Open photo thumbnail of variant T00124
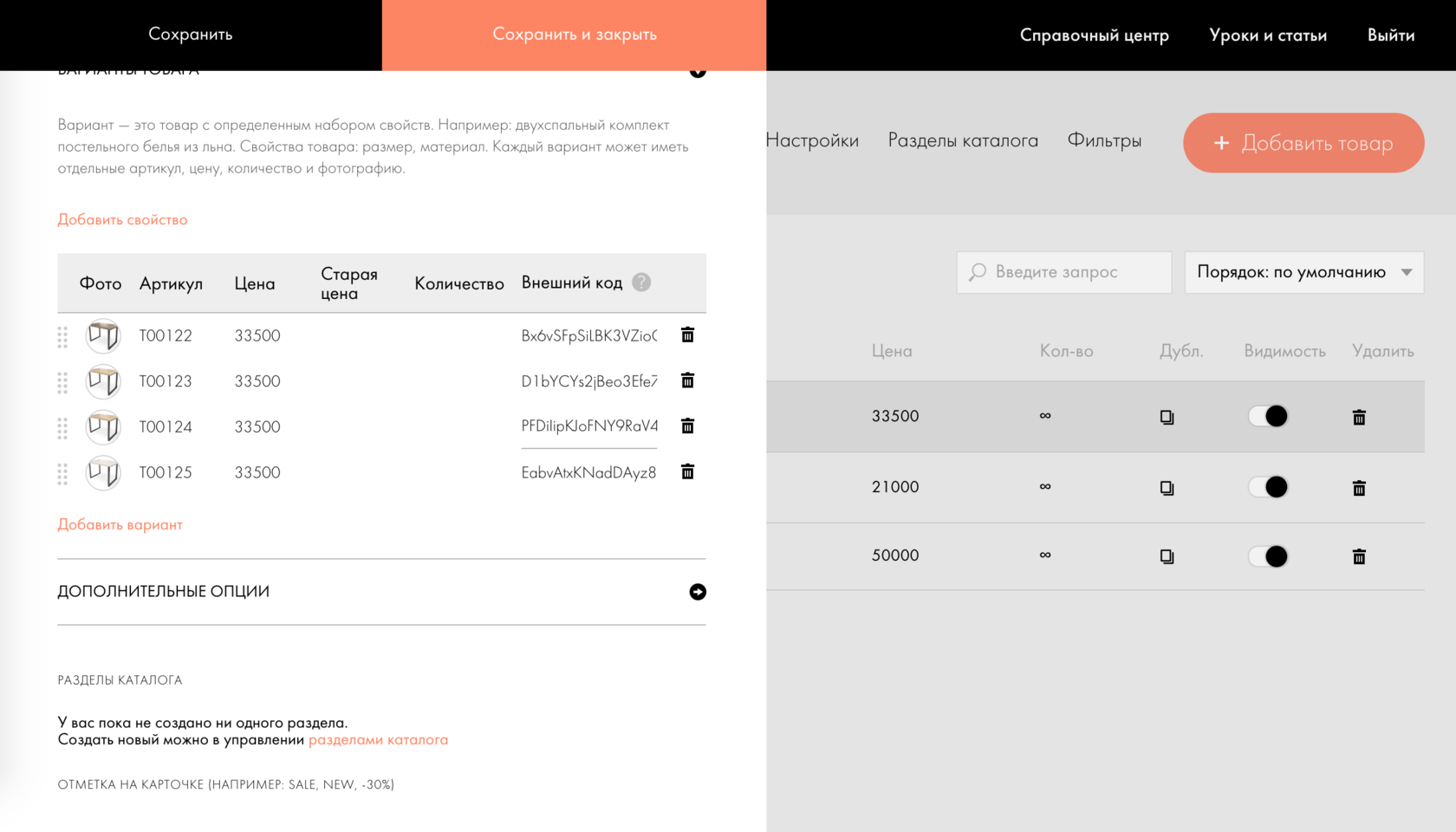1456x832 pixels. (103, 427)
